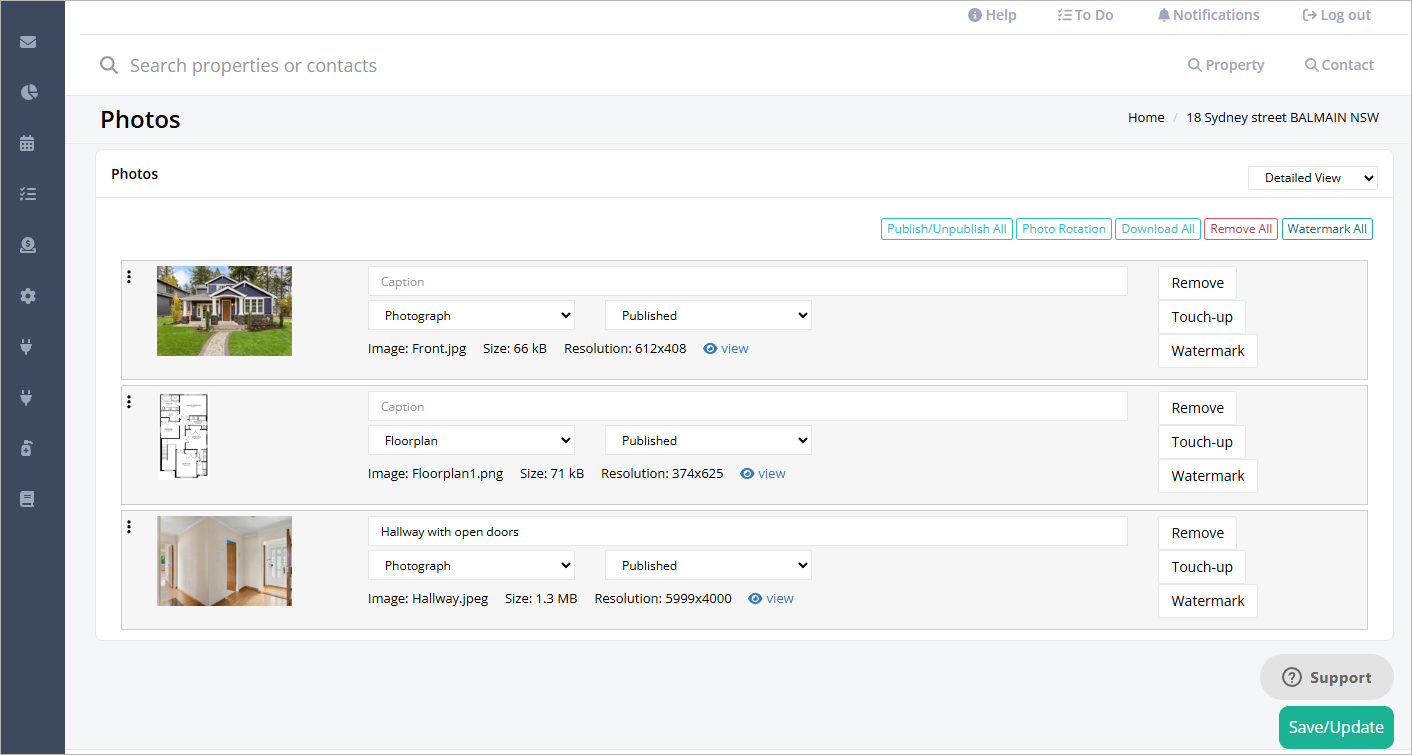Click the Caption field for Floorplan1.png
This screenshot has width=1412, height=755.
tap(747, 407)
